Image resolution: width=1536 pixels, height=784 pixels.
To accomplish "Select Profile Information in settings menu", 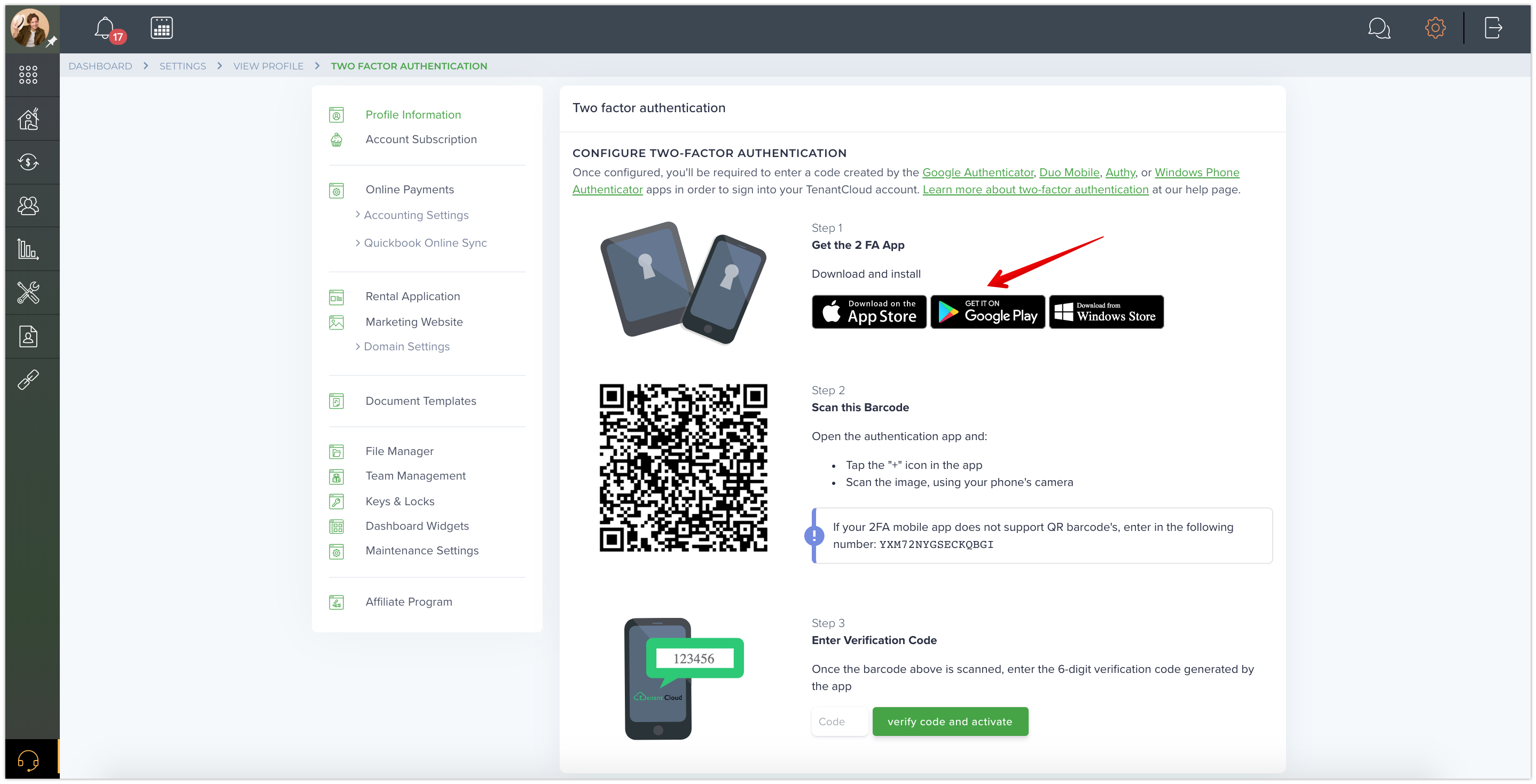I will [x=413, y=114].
